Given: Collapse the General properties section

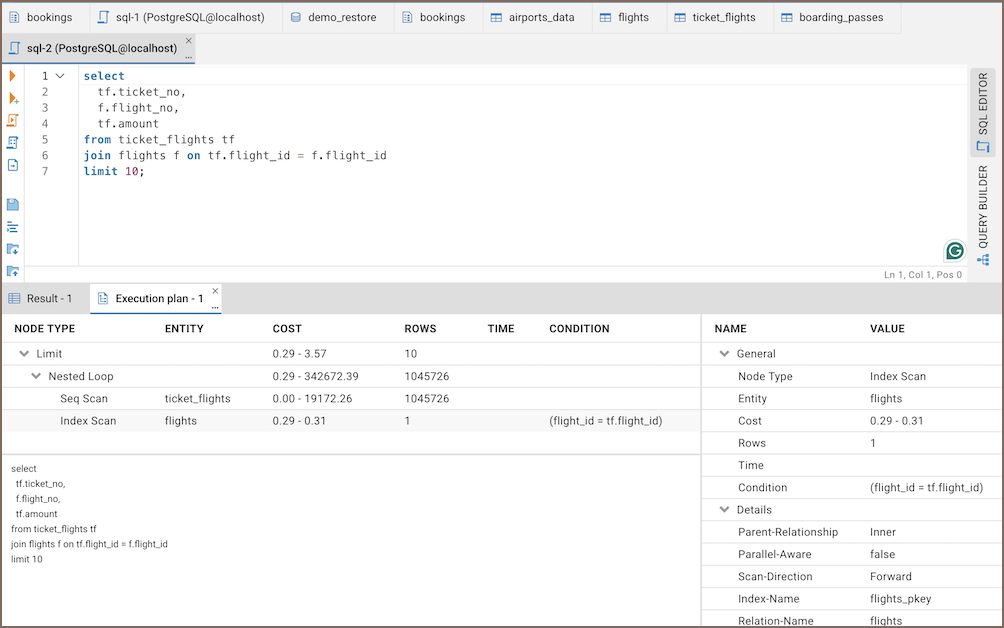Looking at the screenshot, I should tap(724, 354).
